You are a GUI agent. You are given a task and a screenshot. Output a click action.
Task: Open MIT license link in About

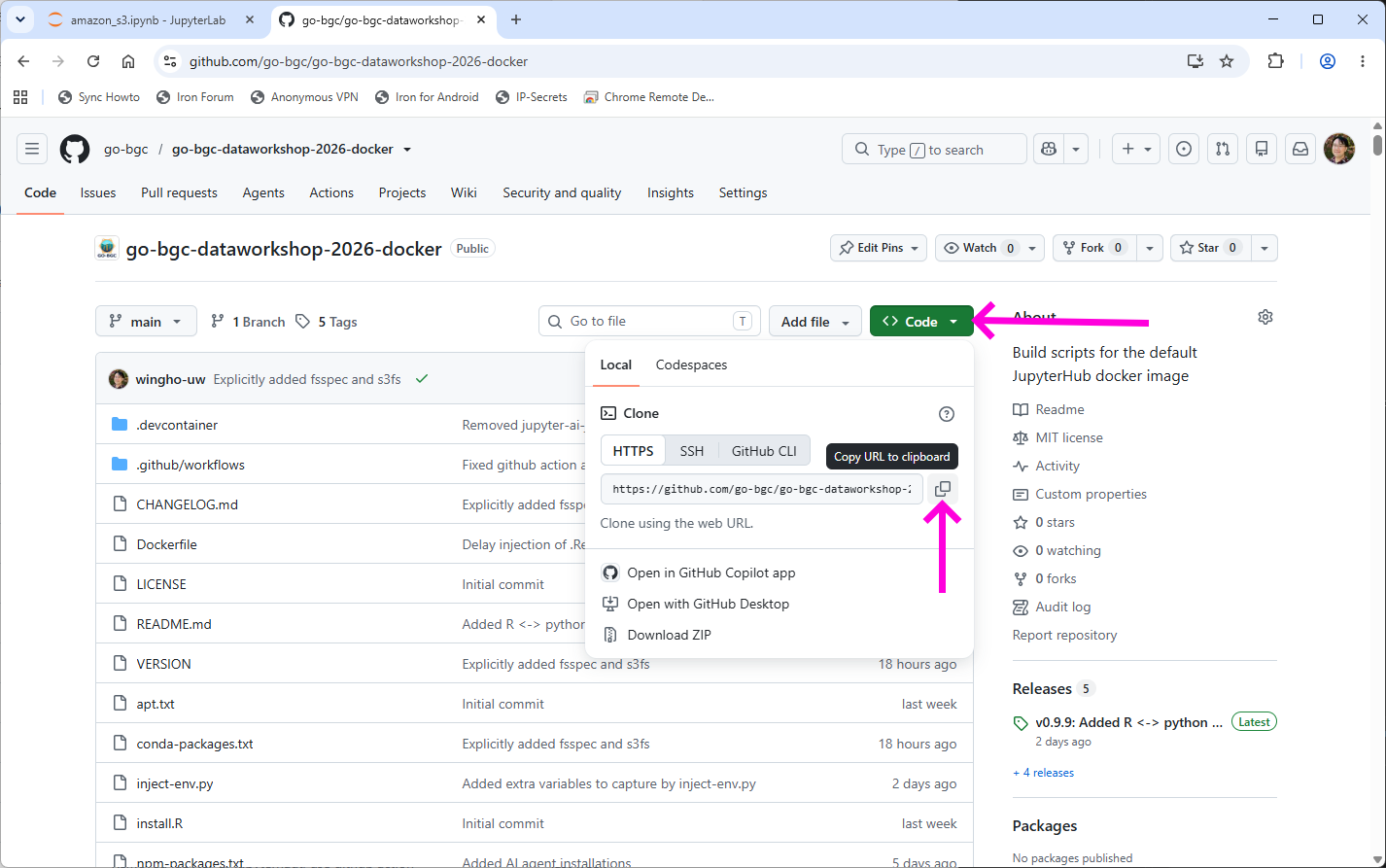pyautogui.click(x=1069, y=437)
